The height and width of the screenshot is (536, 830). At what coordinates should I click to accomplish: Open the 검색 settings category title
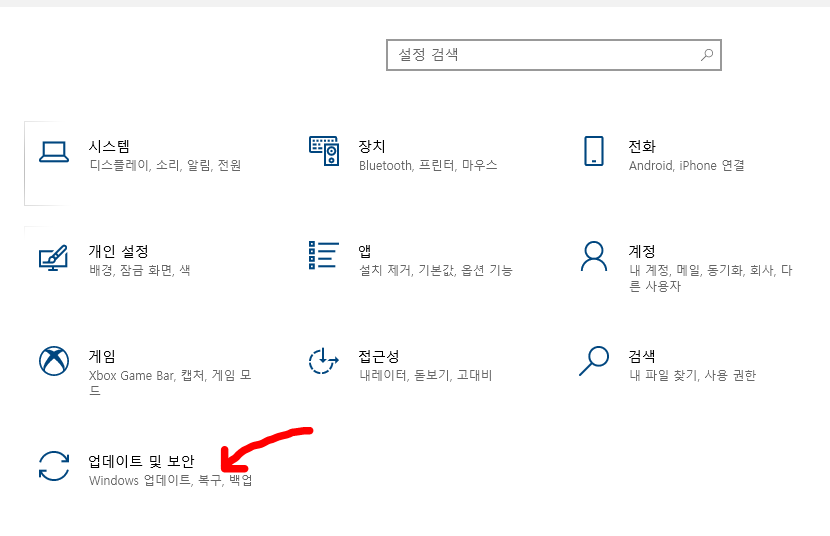point(642,356)
